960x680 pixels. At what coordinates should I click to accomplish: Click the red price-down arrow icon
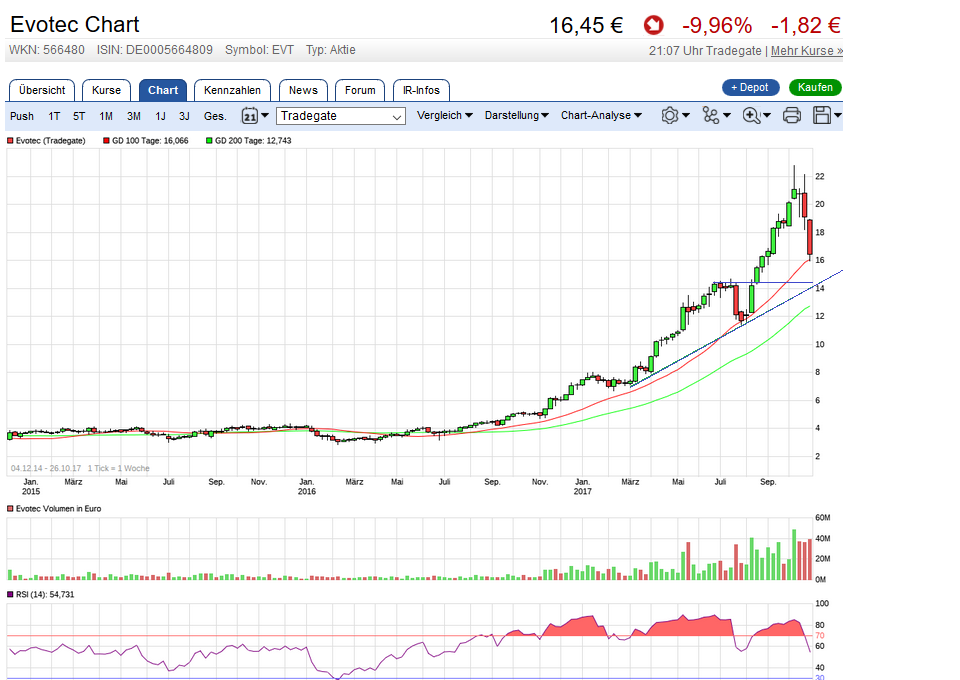(x=654, y=25)
